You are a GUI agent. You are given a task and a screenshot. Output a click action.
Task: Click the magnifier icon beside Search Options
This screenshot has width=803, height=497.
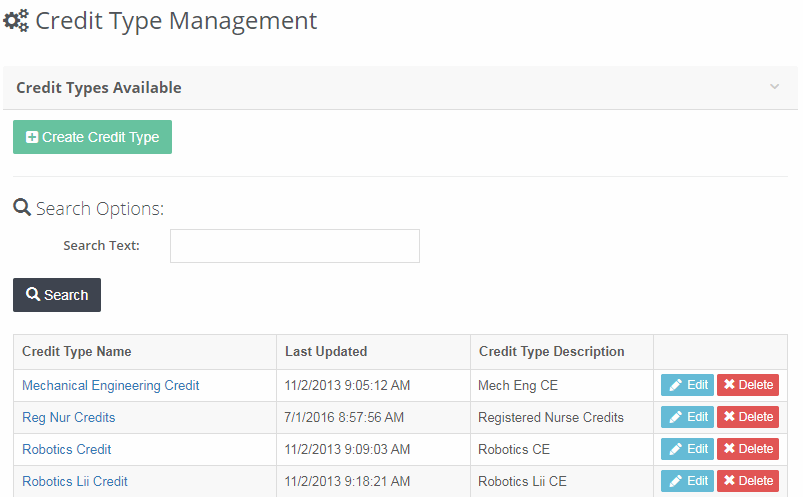point(22,208)
